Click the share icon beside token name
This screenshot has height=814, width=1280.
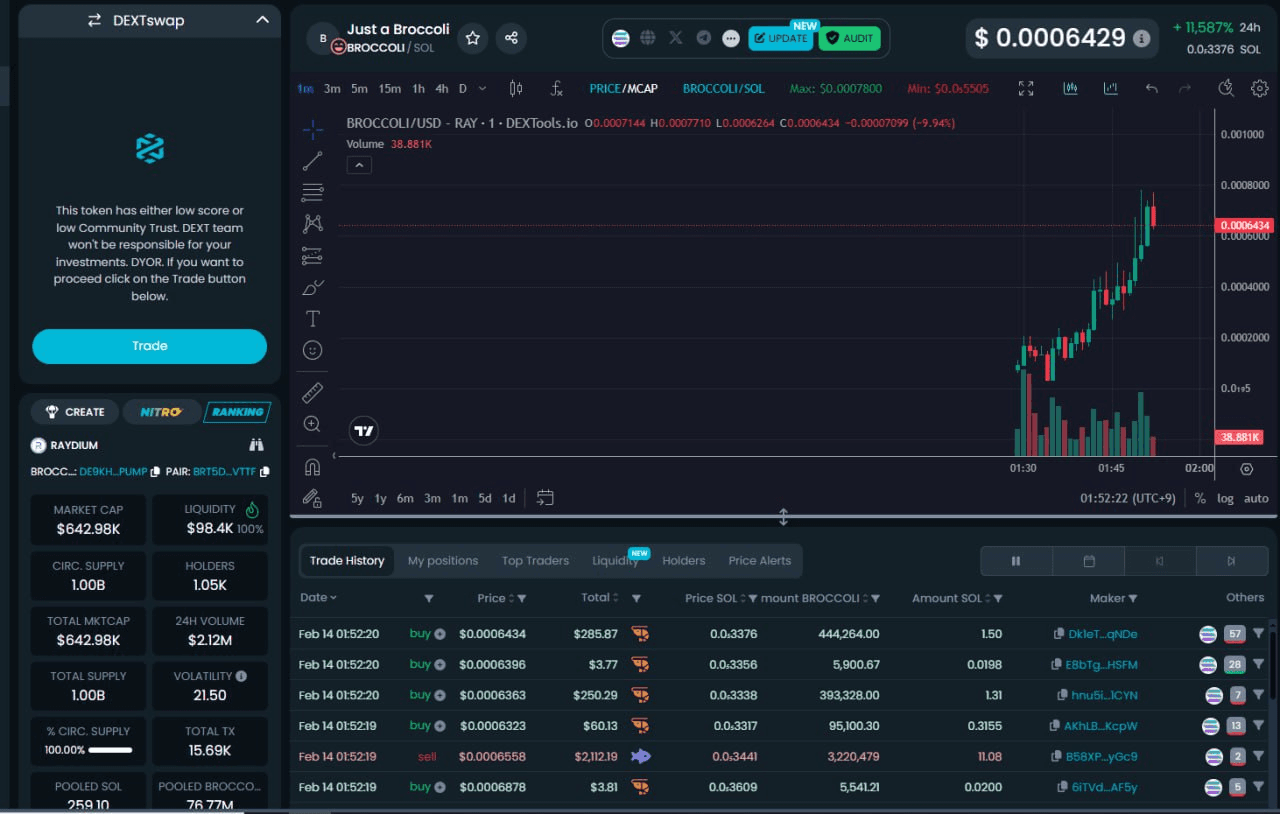[x=511, y=38]
